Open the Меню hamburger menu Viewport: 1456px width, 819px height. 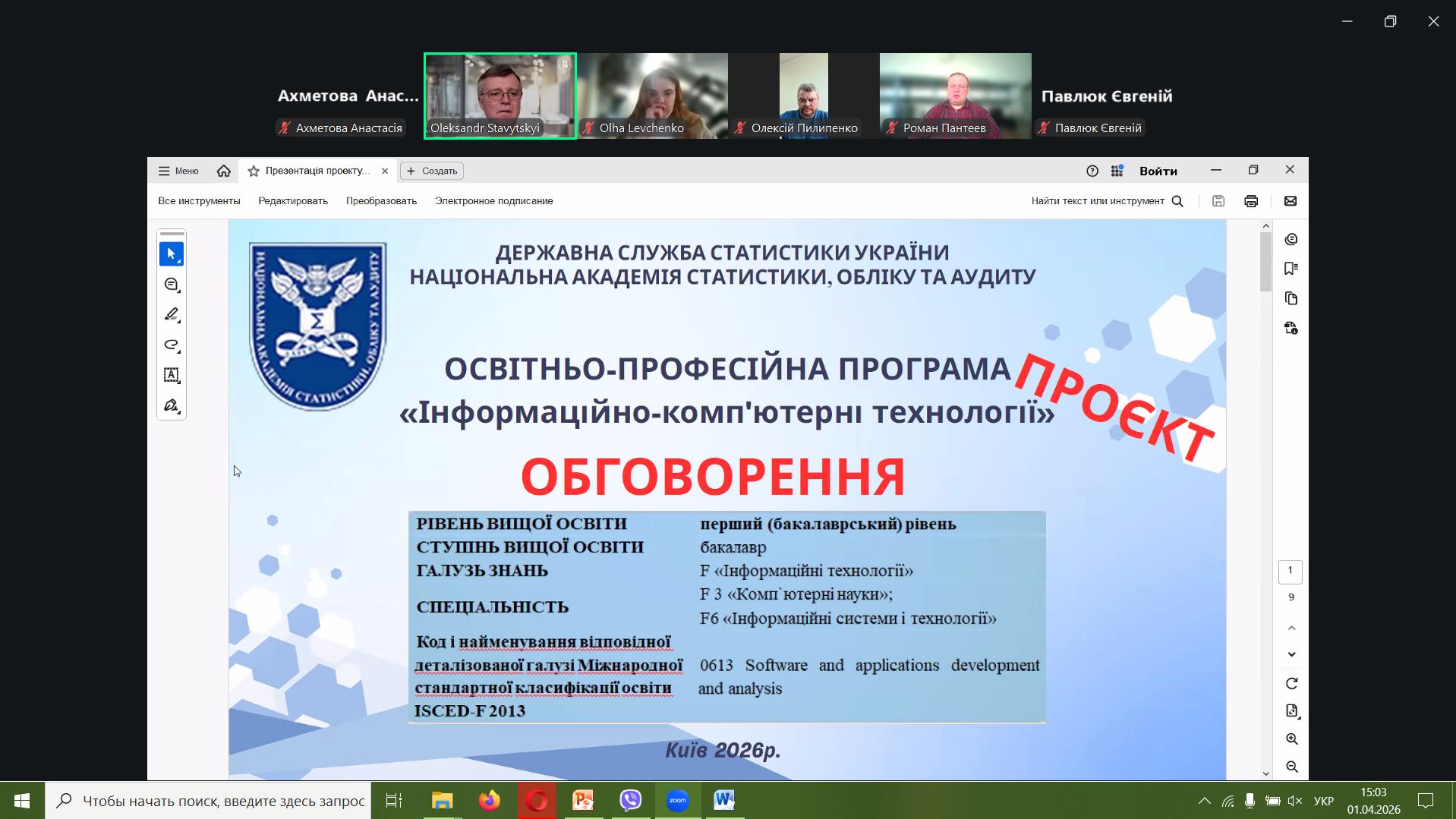click(178, 171)
